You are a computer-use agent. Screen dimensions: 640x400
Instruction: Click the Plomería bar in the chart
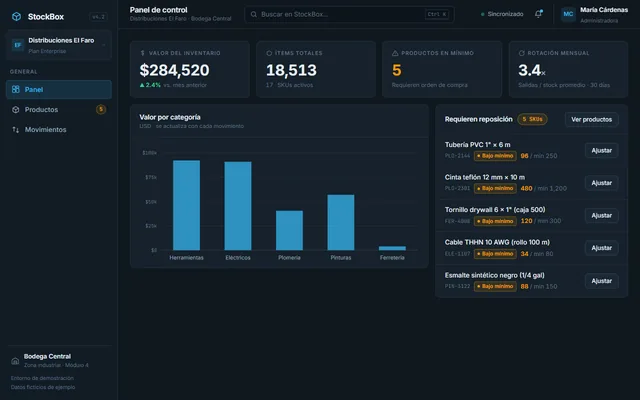pyautogui.click(x=289, y=230)
